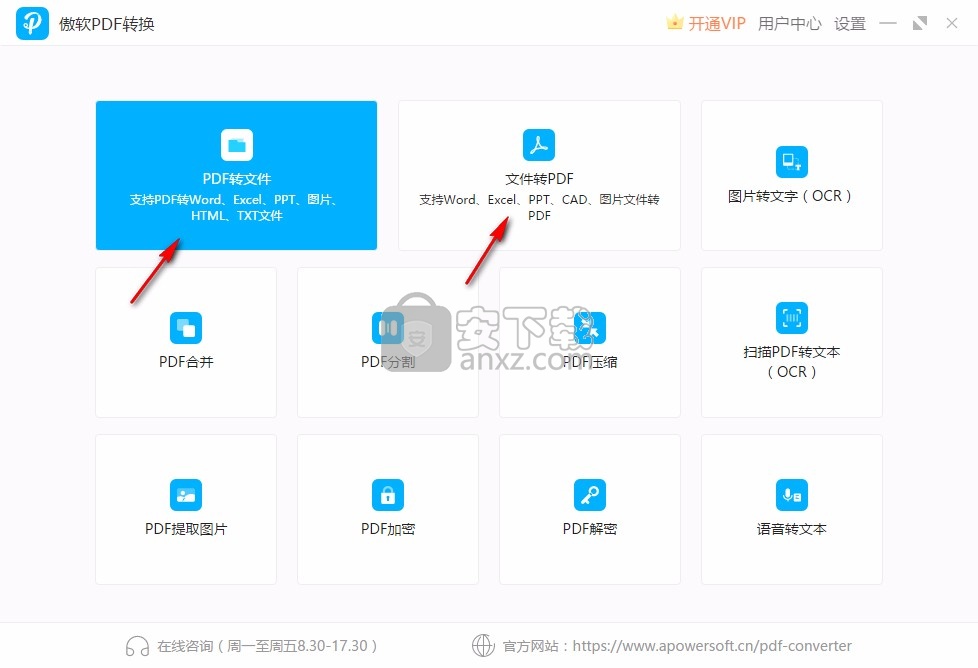Open the 语音转文本 label
The image size is (978, 668).
(792, 529)
